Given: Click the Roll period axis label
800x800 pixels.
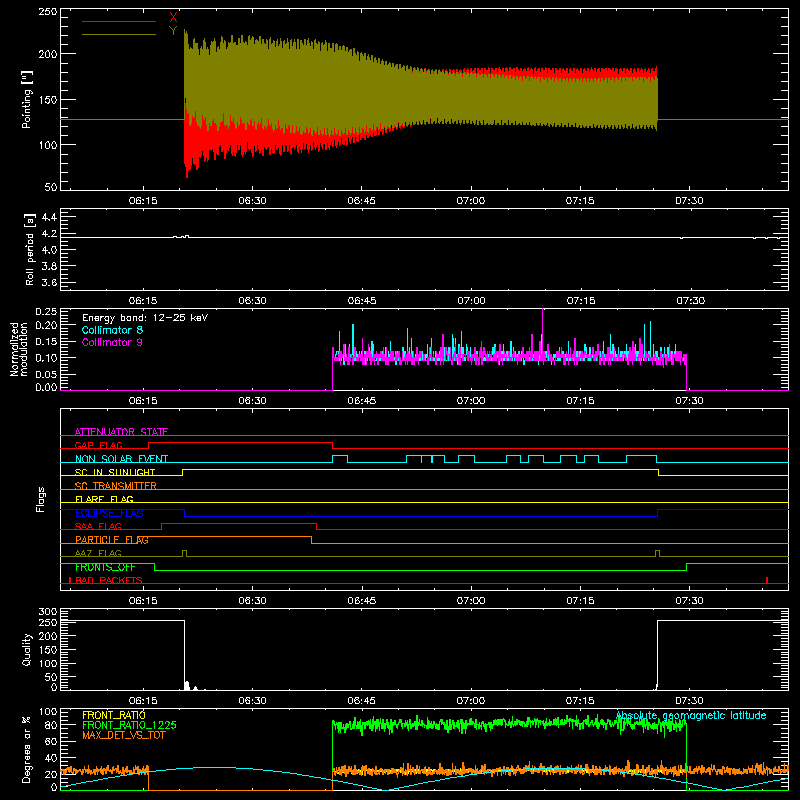Looking at the screenshot, I should click(30, 249).
